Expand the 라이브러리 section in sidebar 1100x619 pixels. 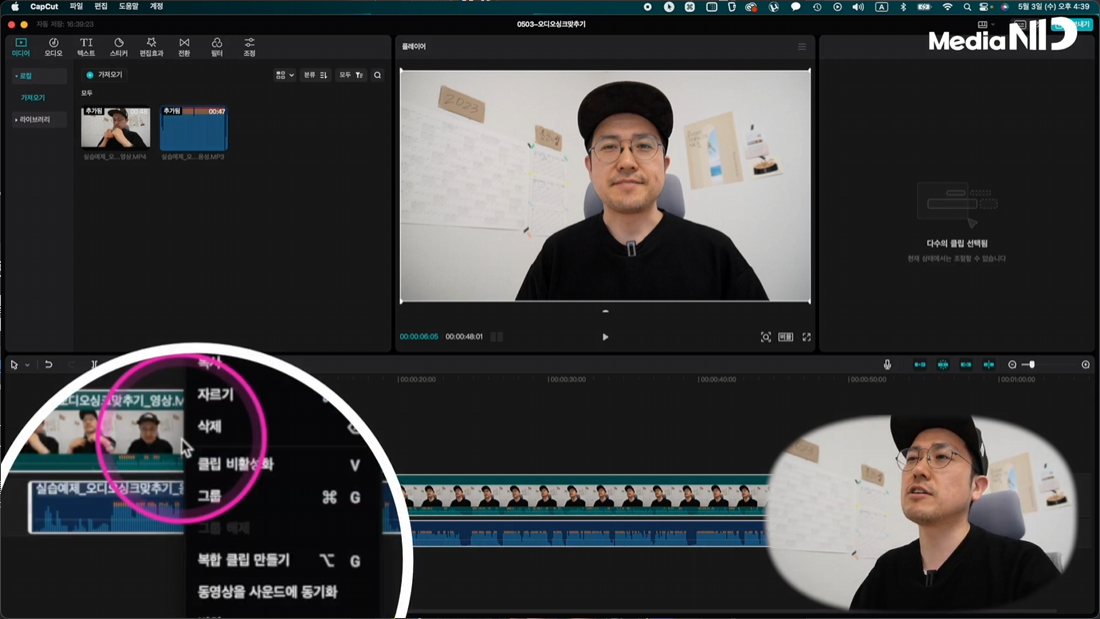[x=39, y=120]
